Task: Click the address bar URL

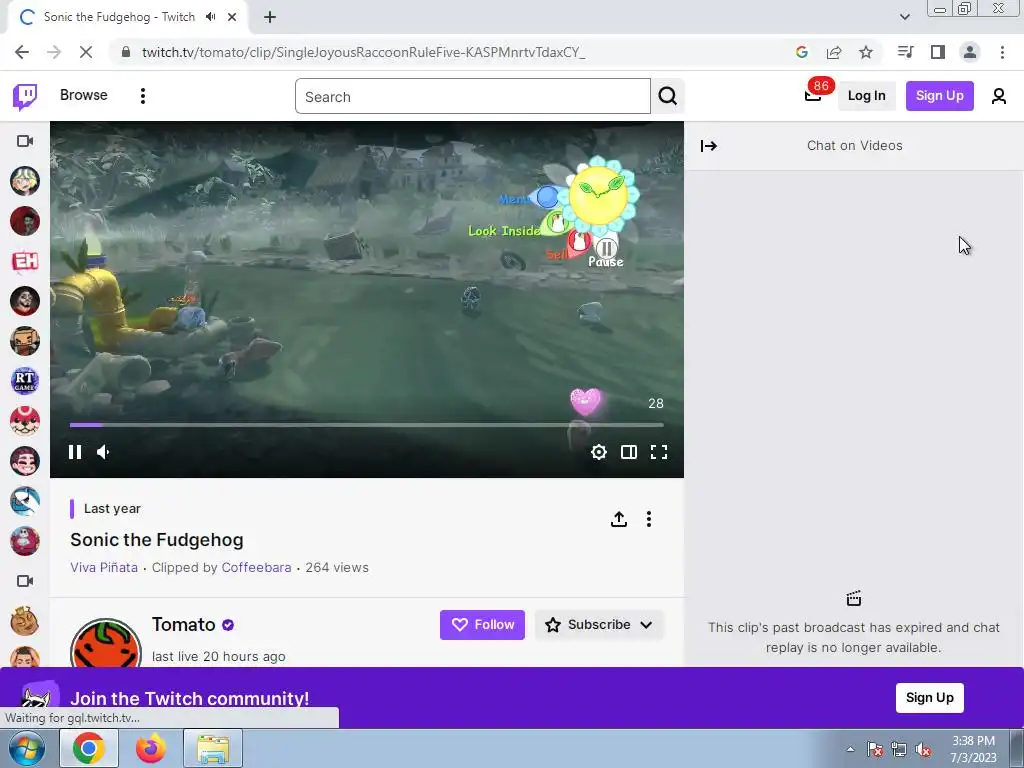Action: click(x=363, y=52)
